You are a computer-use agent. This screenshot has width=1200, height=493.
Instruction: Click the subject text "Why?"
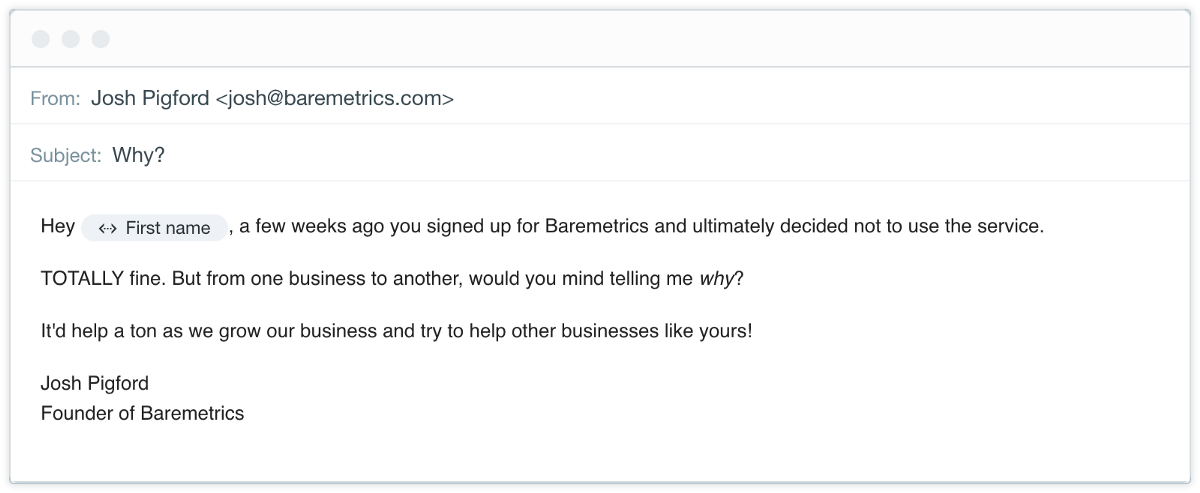point(138,155)
